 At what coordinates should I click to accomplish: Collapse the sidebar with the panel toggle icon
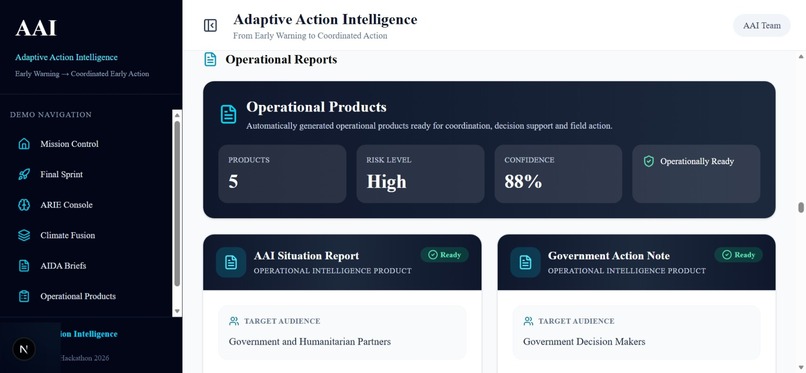click(x=210, y=25)
